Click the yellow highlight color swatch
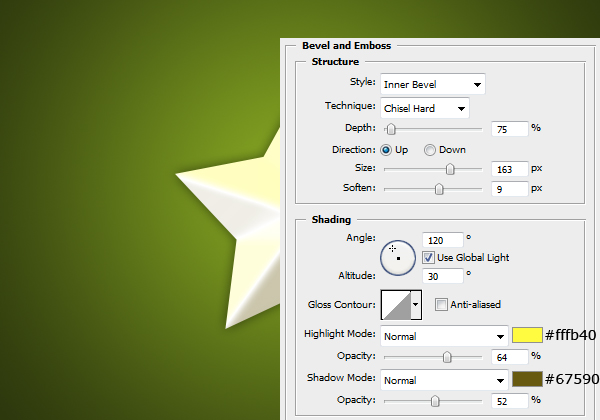This screenshot has height=420, width=600. click(x=527, y=335)
